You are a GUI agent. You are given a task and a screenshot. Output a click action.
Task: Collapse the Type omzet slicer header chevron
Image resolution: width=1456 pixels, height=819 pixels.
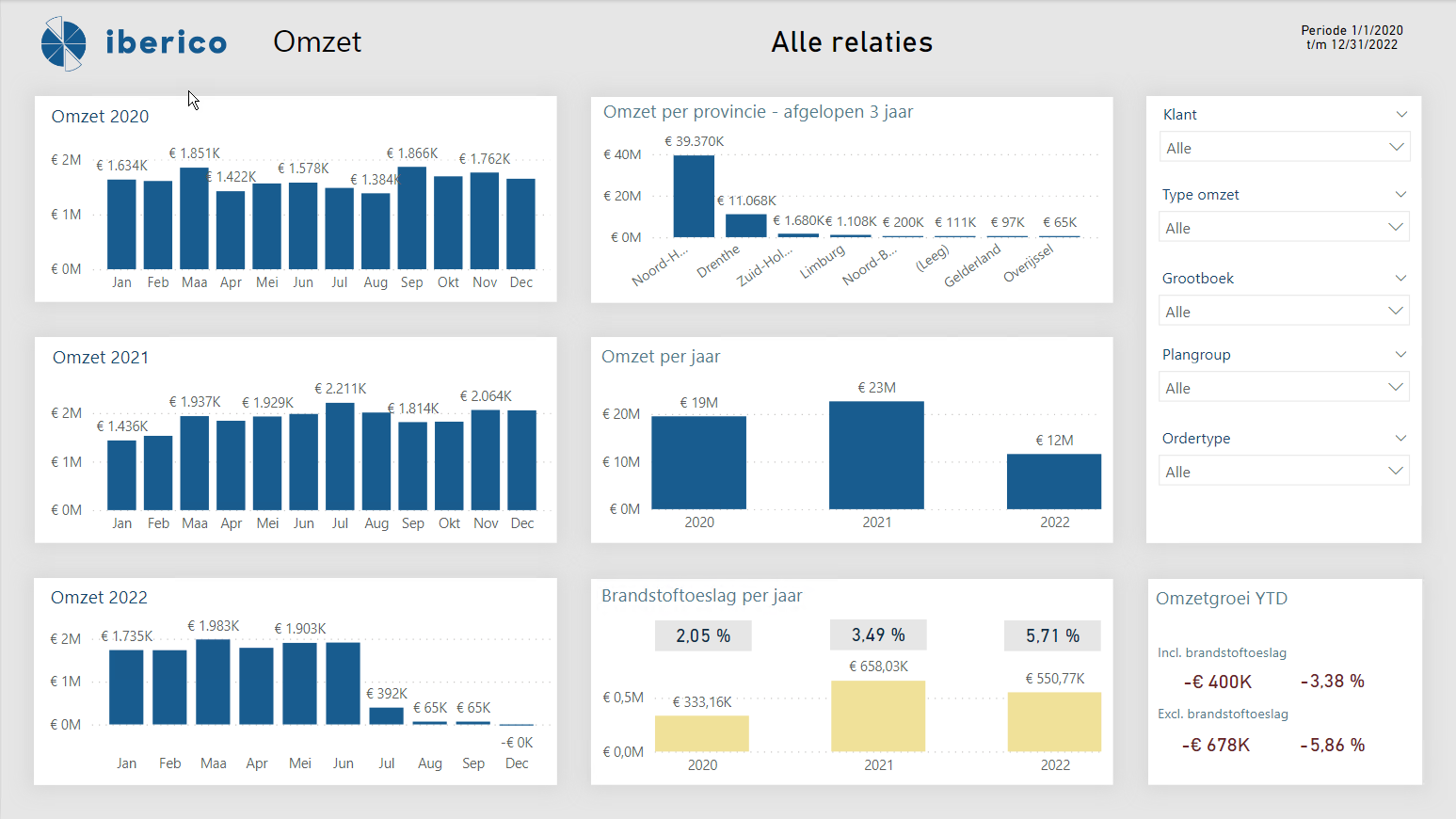1400,194
